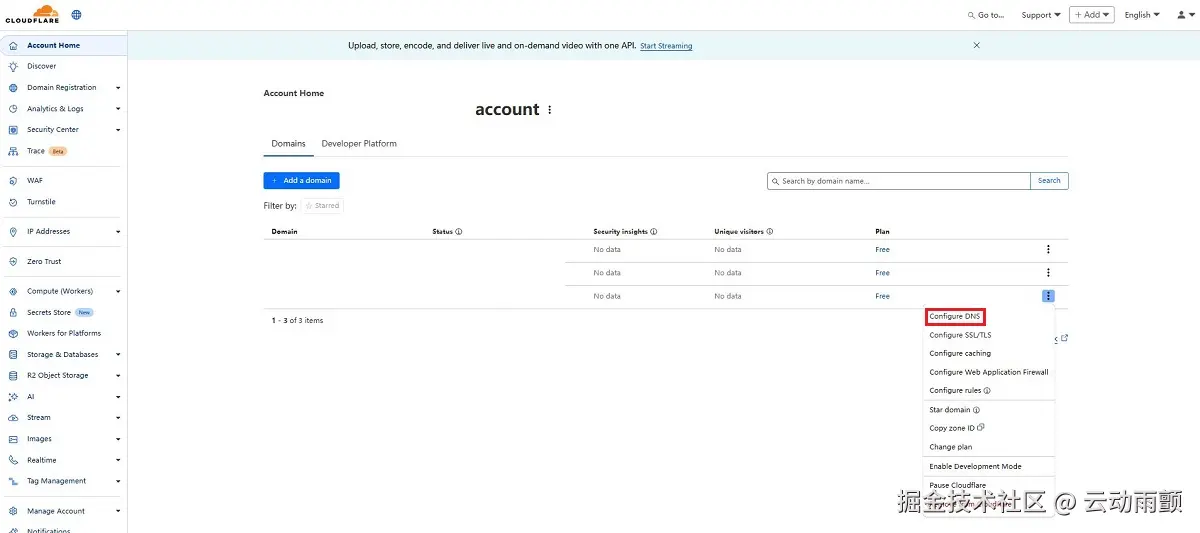1200x533 pixels.
Task: Click the Images sidebar icon
Action: pyautogui.click(x=13, y=438)
